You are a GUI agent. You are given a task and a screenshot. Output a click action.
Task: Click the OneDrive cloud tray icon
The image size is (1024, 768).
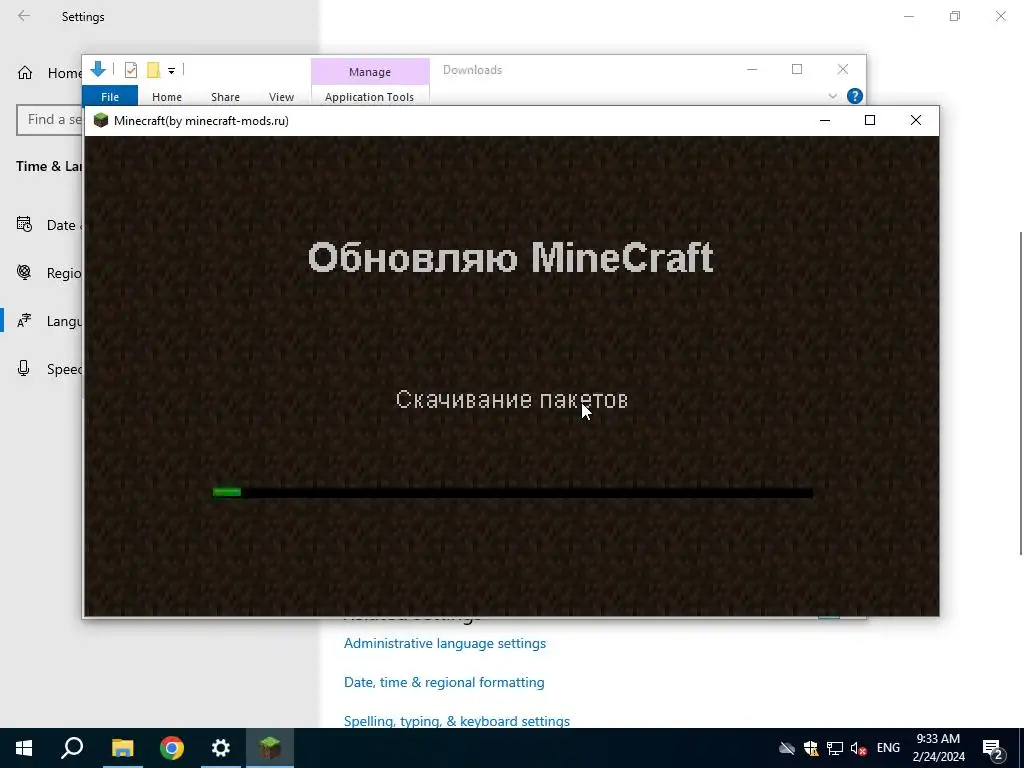pyautogui.click(x=786, y=748)
